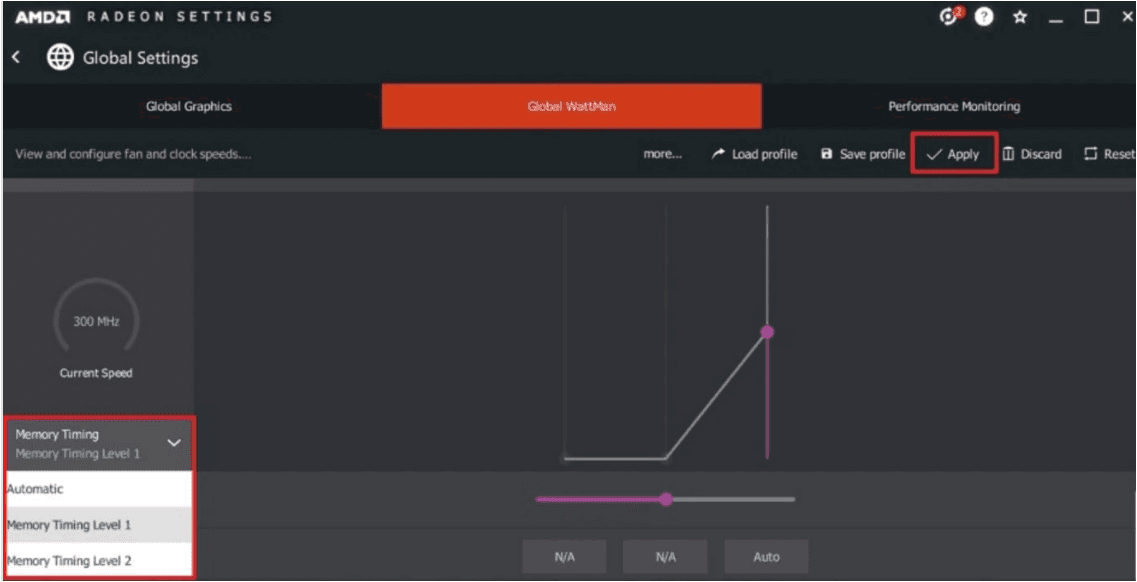
Task: Select Memory Timing Level 1
Action: (99, 525)
